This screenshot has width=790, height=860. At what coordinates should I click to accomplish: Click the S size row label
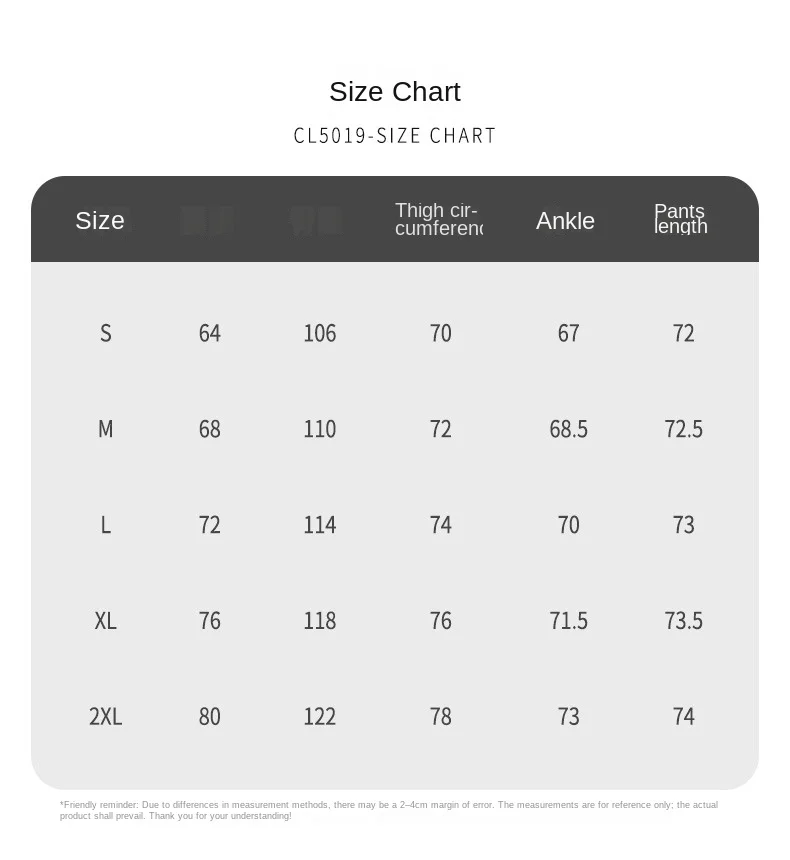106,333
